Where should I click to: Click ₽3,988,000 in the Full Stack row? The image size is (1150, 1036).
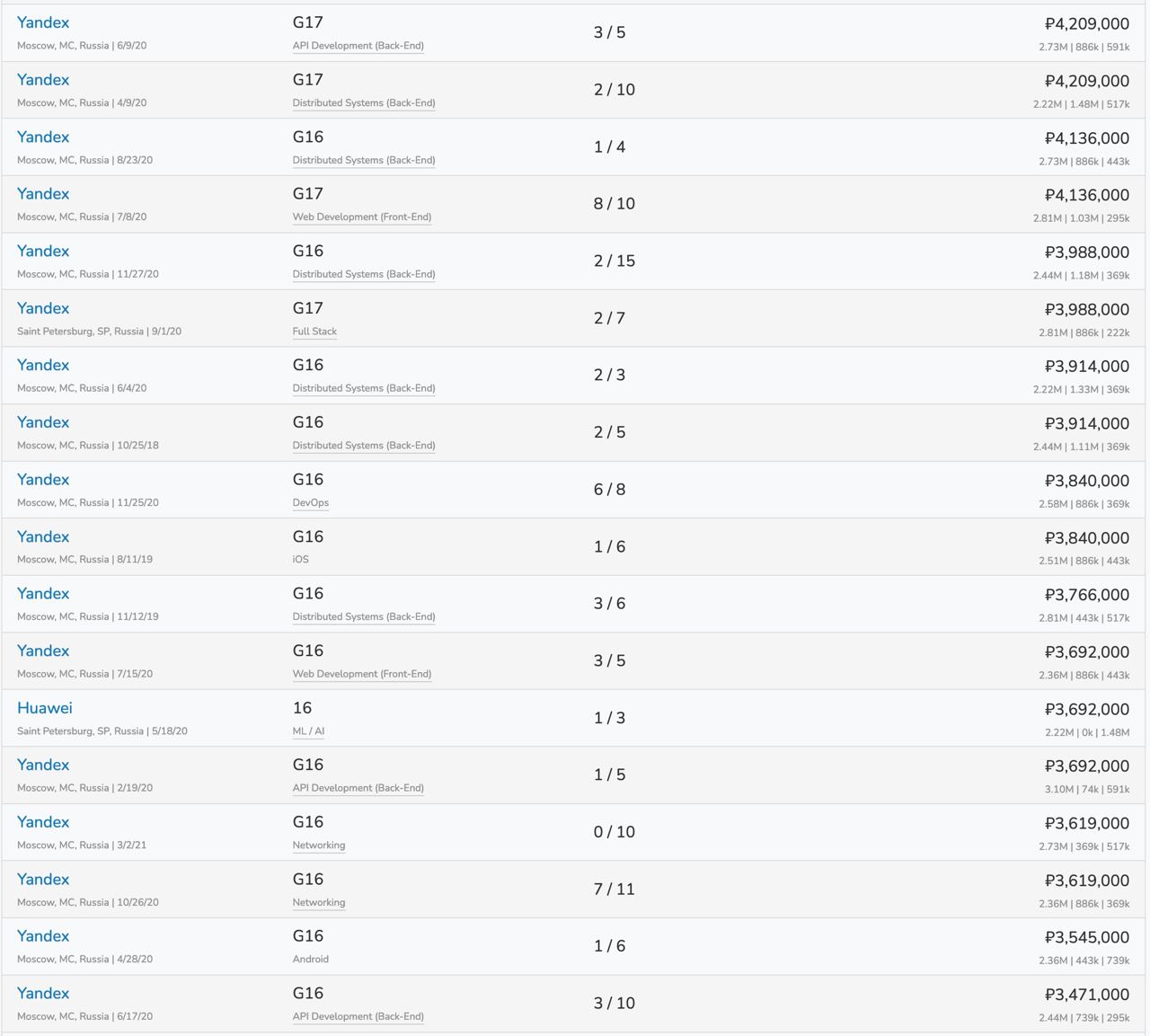click(x=1087, y=309)
